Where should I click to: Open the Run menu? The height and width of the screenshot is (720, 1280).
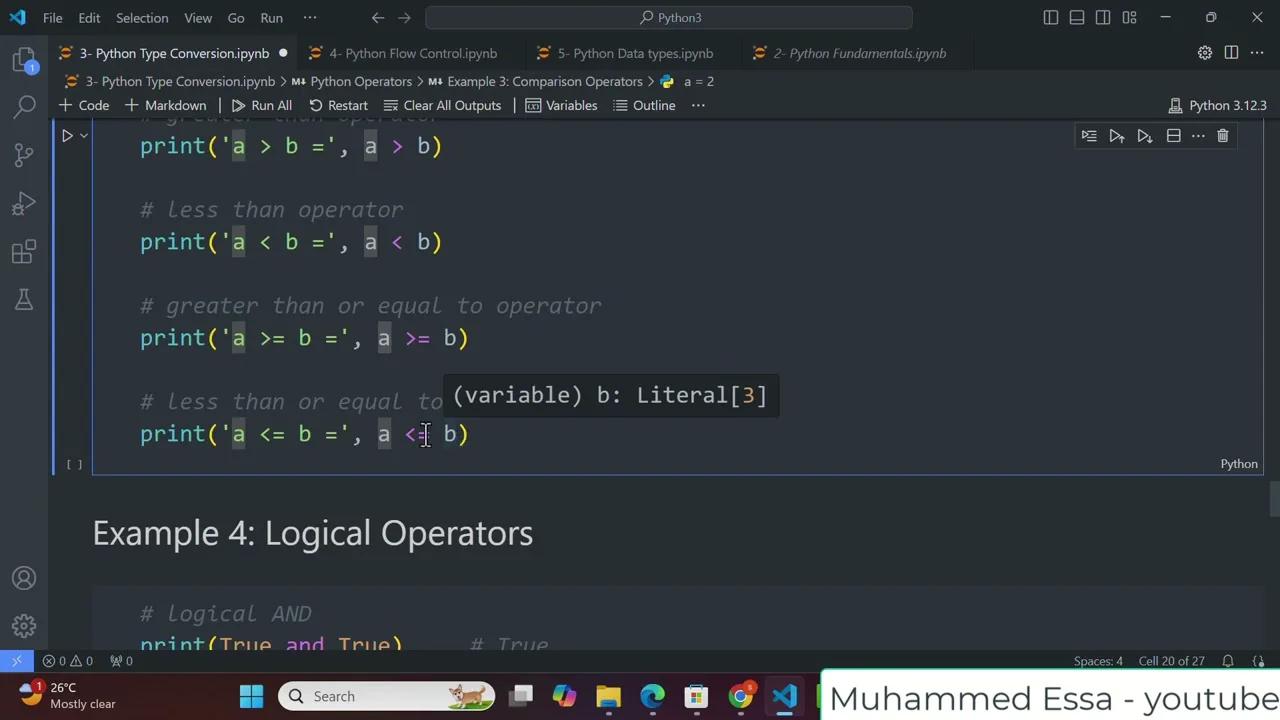[x=271, y=17]
